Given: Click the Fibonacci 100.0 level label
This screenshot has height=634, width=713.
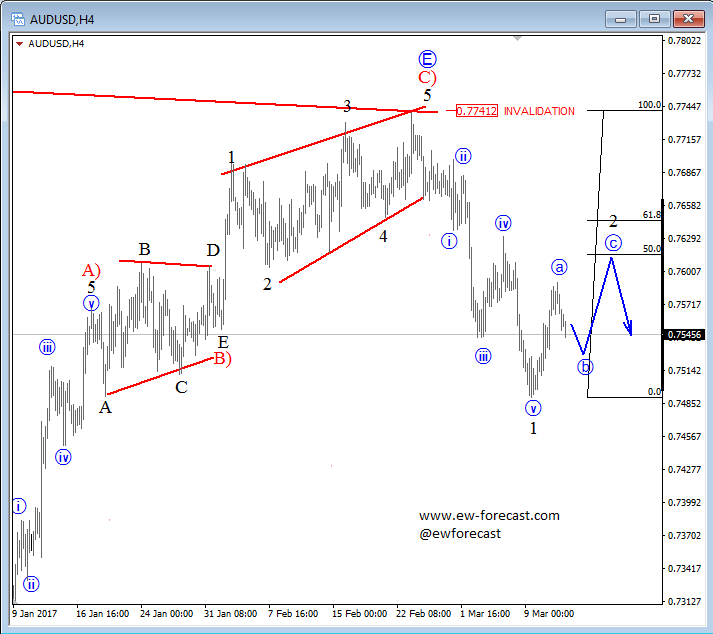Looking at the screenshot, I should pyautogui.click(x=650, y=105).
